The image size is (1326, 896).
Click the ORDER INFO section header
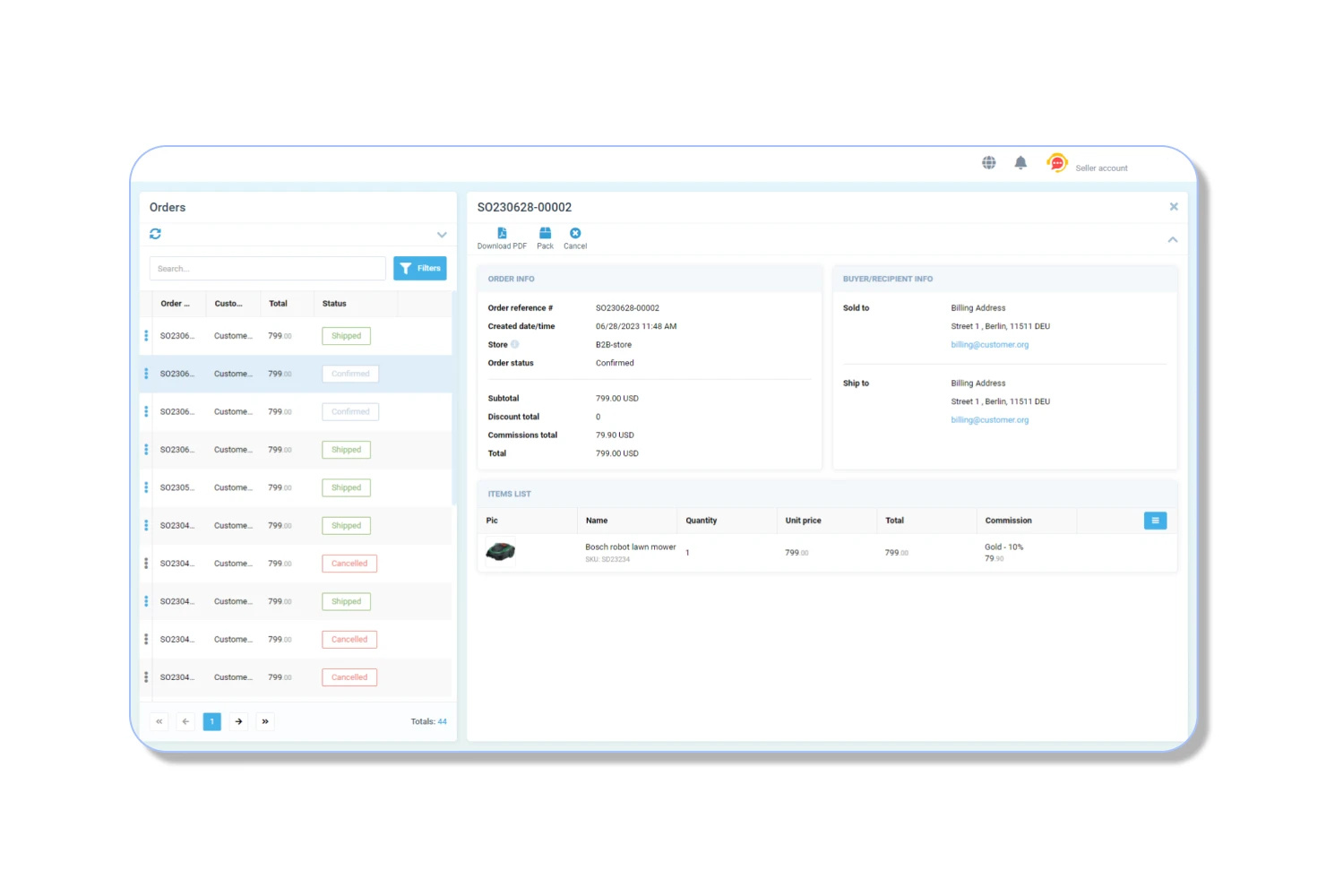pos(511,280)
